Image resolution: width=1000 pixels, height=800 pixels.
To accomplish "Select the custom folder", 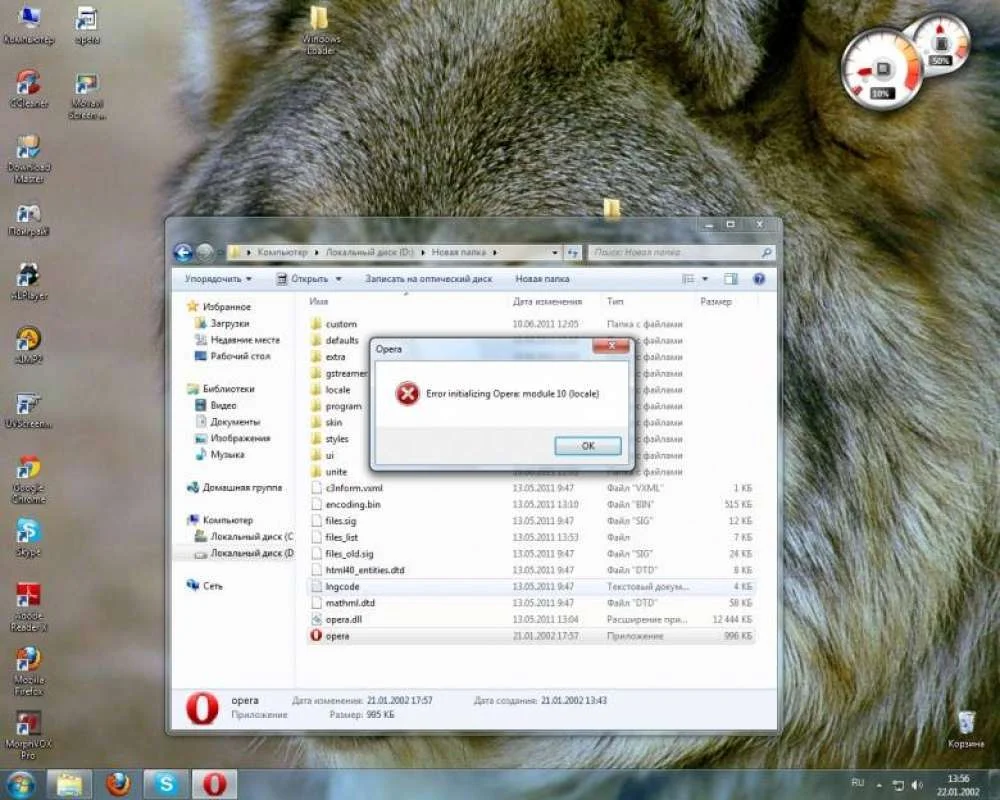I will point(341,324).
